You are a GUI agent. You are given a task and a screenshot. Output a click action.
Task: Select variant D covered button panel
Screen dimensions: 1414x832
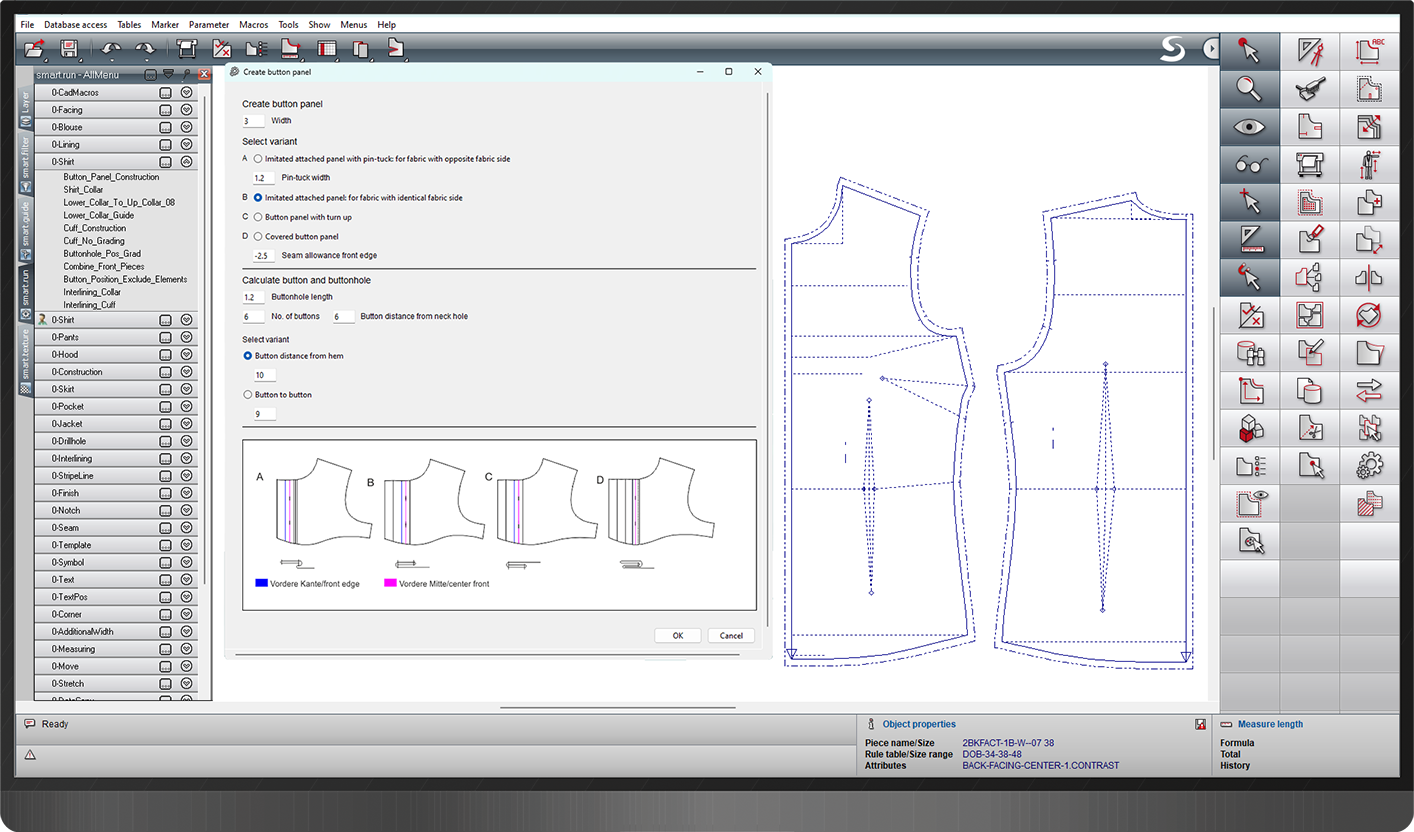259,237
